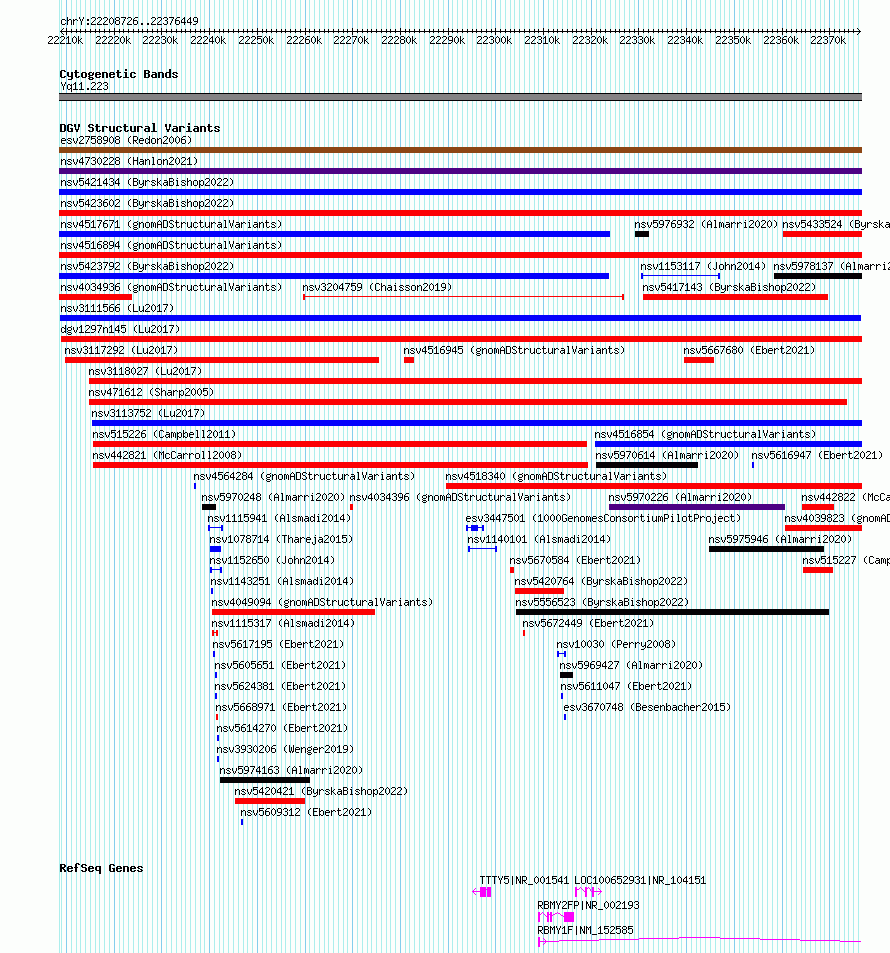Open nsv3930206 (Wenger2019) label

point(285,748)
